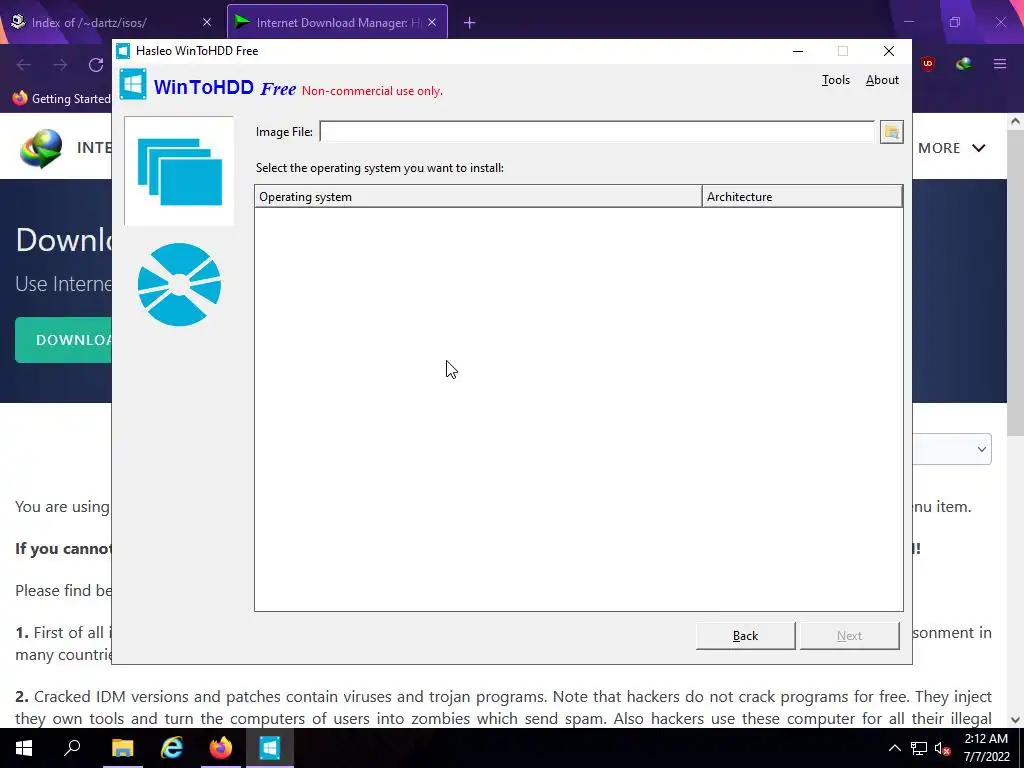Open the Getting Started bookmark
1024x768 pixels.
tap(61, 99)
